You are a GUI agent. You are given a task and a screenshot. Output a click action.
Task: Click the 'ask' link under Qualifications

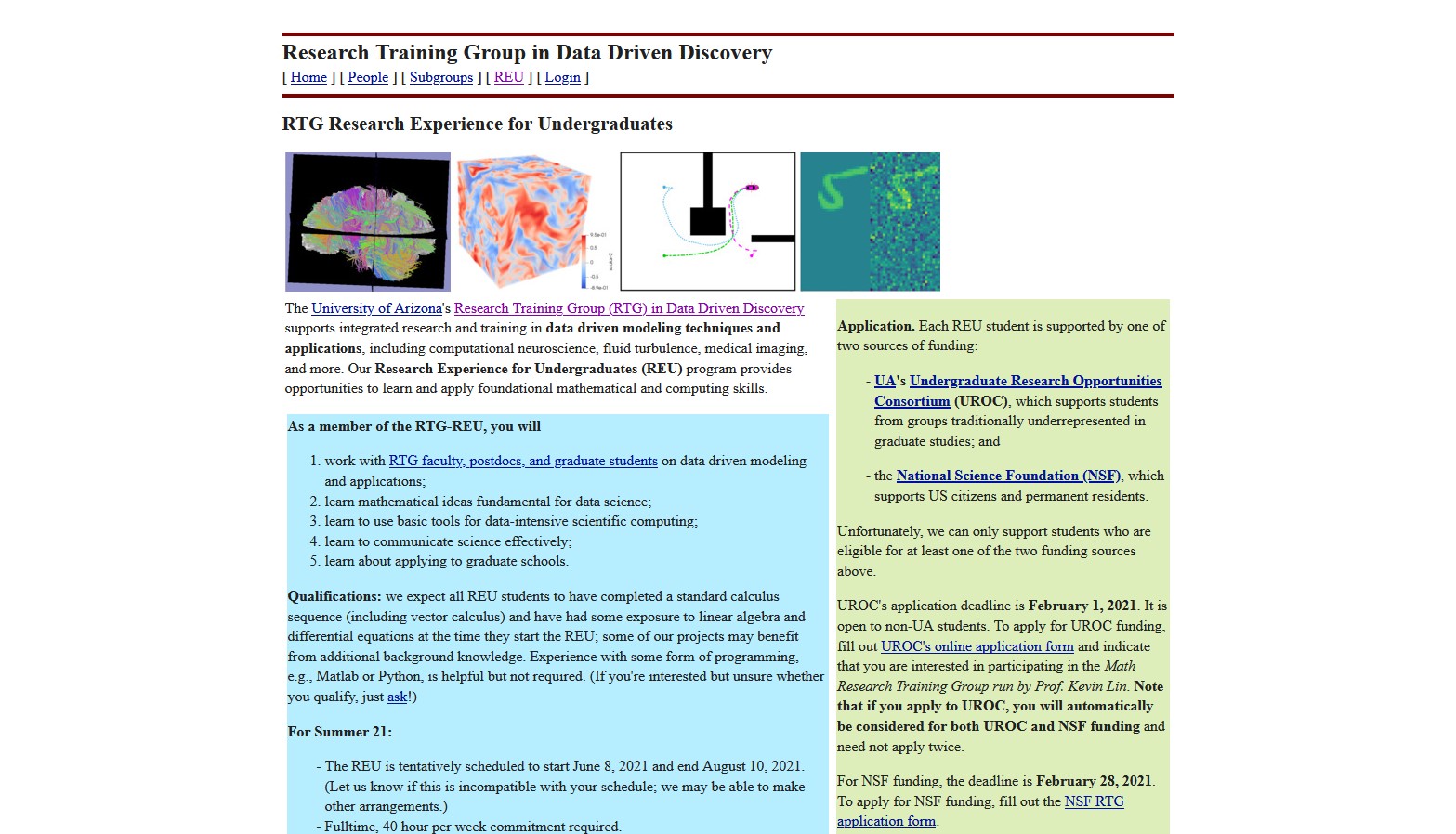point(397,697)
